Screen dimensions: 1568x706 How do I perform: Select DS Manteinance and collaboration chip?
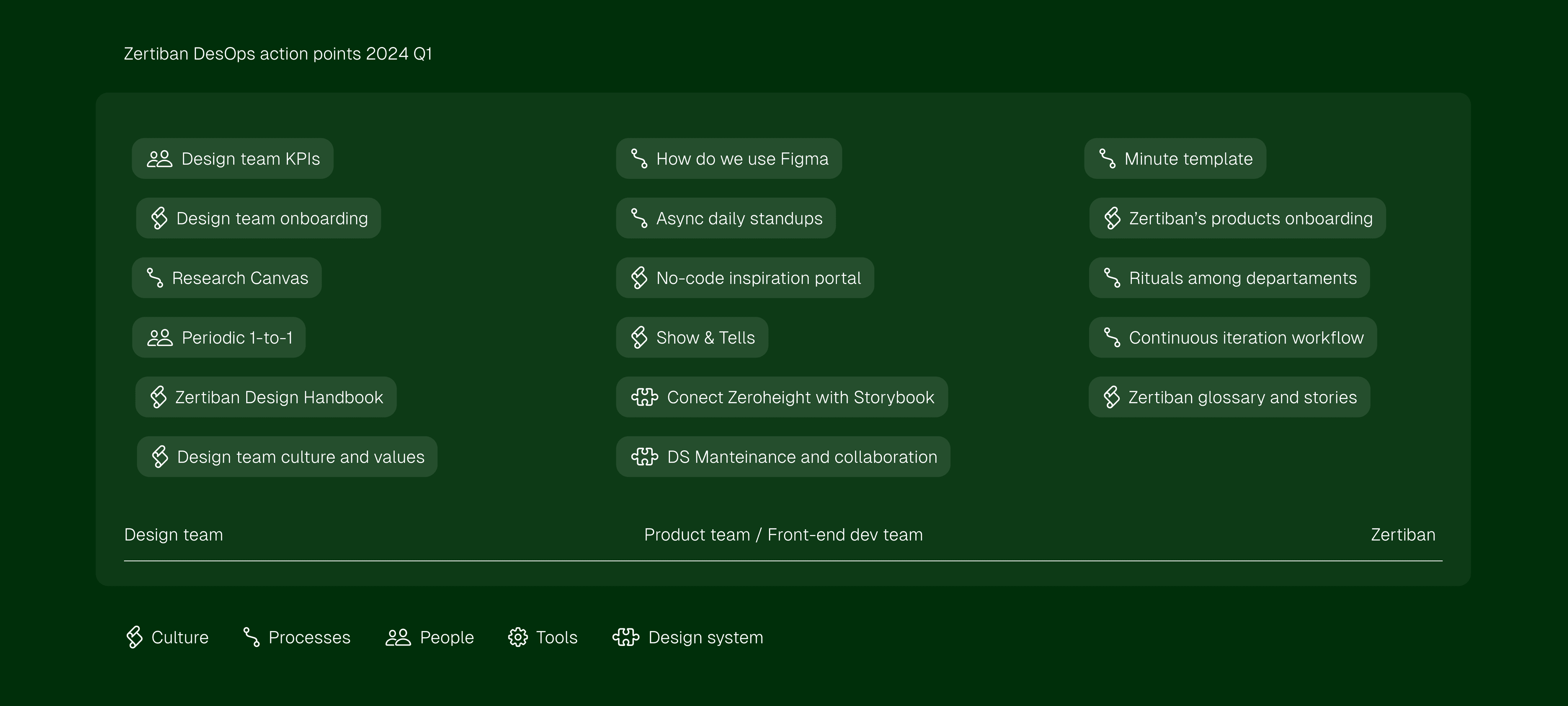[x=783, y=457]
